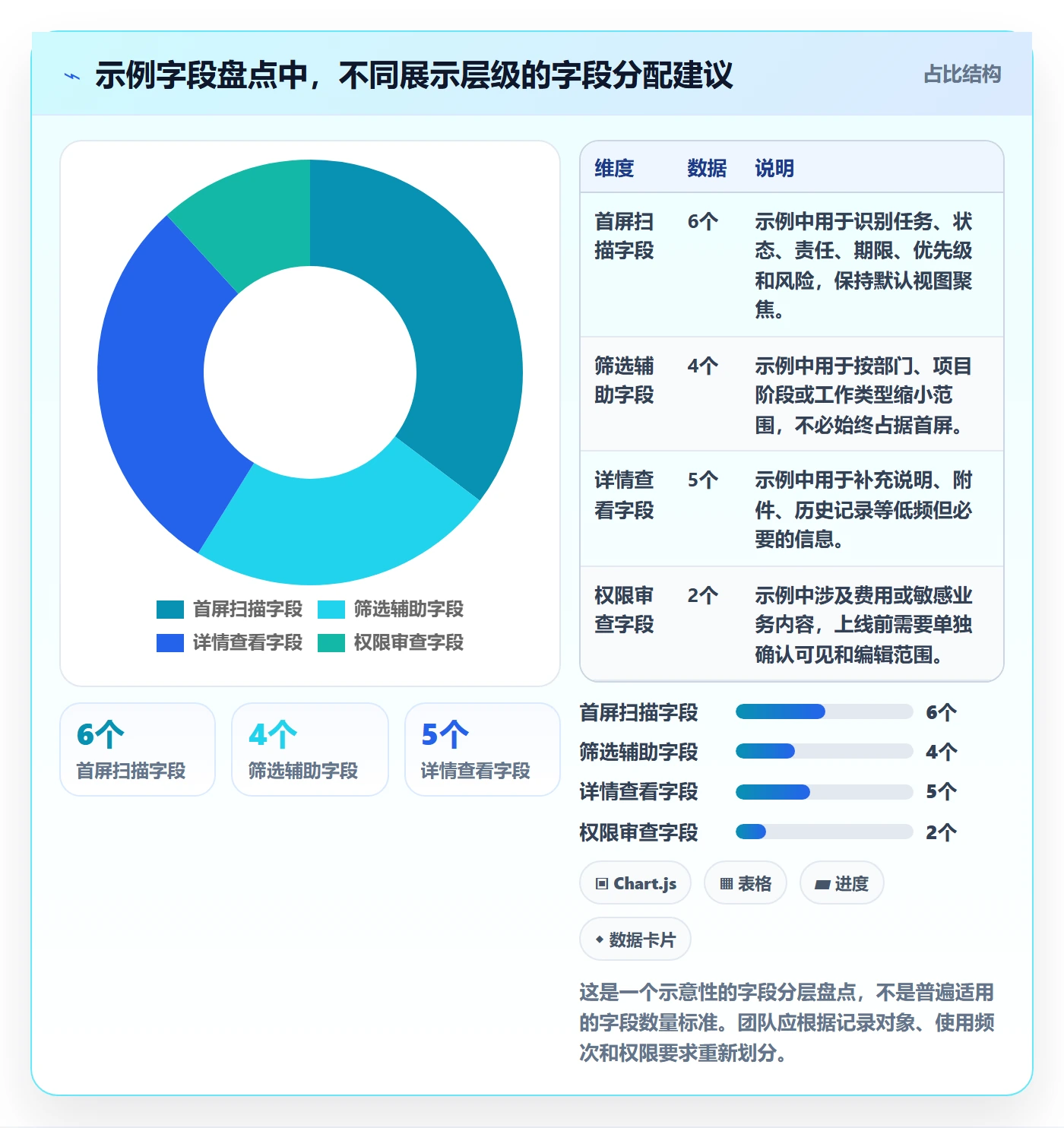Toggle the 权限审查字段 legend swatch
Viewport: 1064px width, 1128px height.
[x=331, y=642]
